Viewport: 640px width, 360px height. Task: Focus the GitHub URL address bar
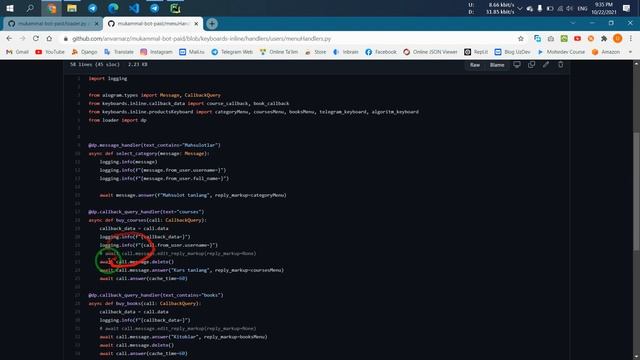[x=286, y=38]
